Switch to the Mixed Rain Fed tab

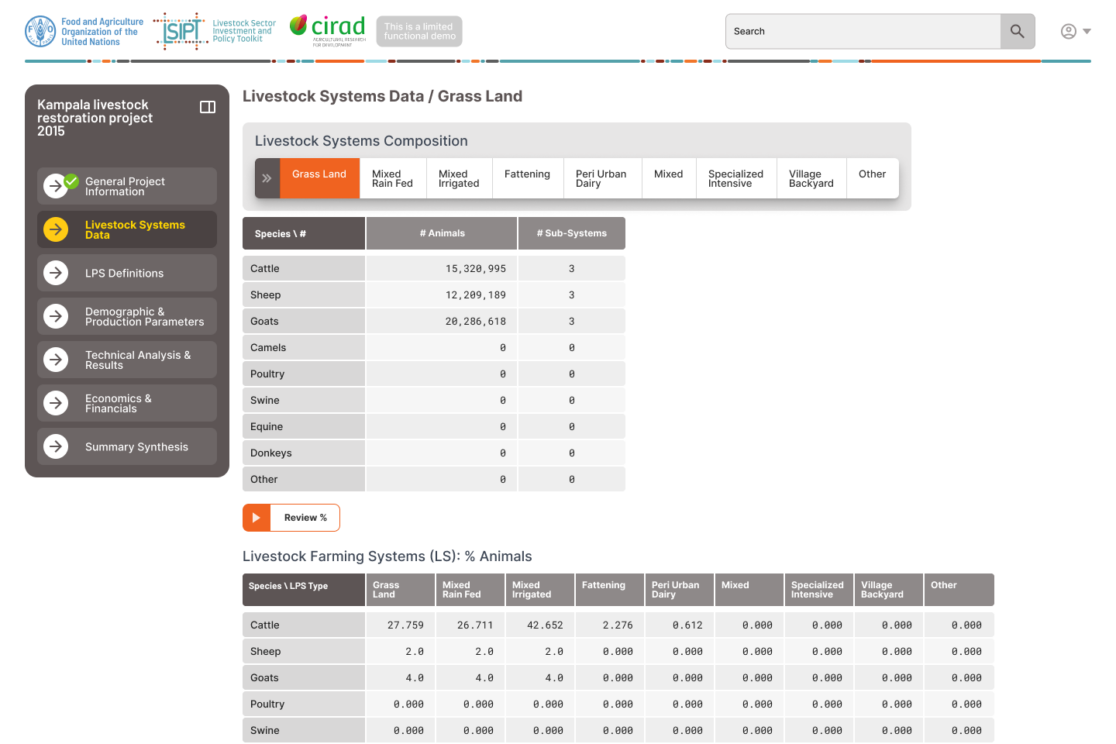click(x=392, y=178)
